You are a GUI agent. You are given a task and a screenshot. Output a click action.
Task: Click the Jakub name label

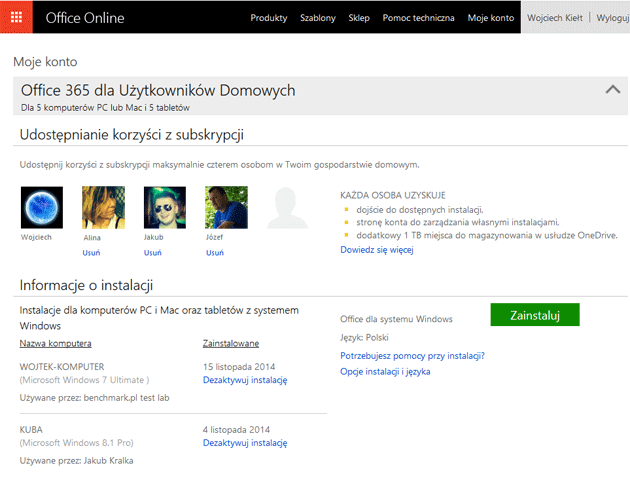click(x=153, y=237)
